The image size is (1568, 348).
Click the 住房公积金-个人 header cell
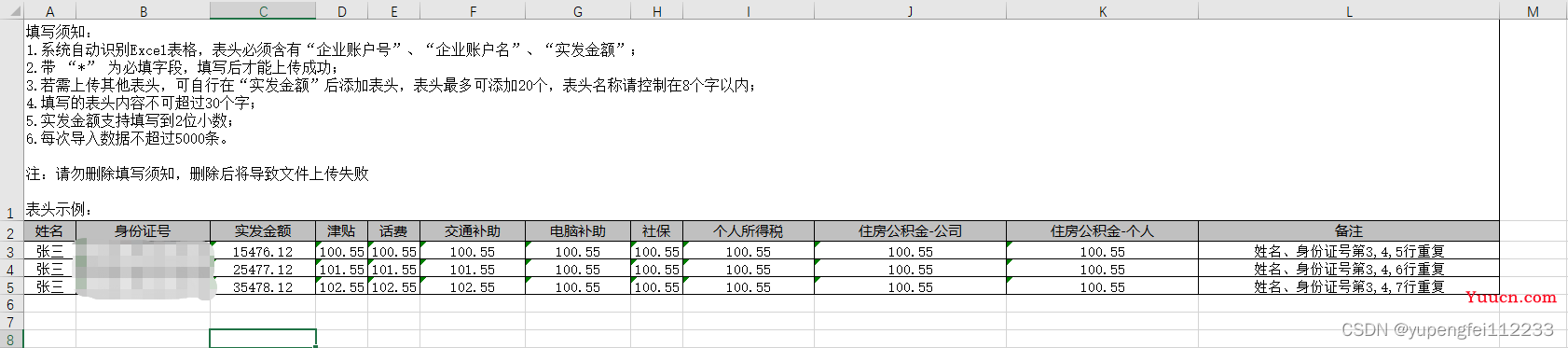(1102, 231)
